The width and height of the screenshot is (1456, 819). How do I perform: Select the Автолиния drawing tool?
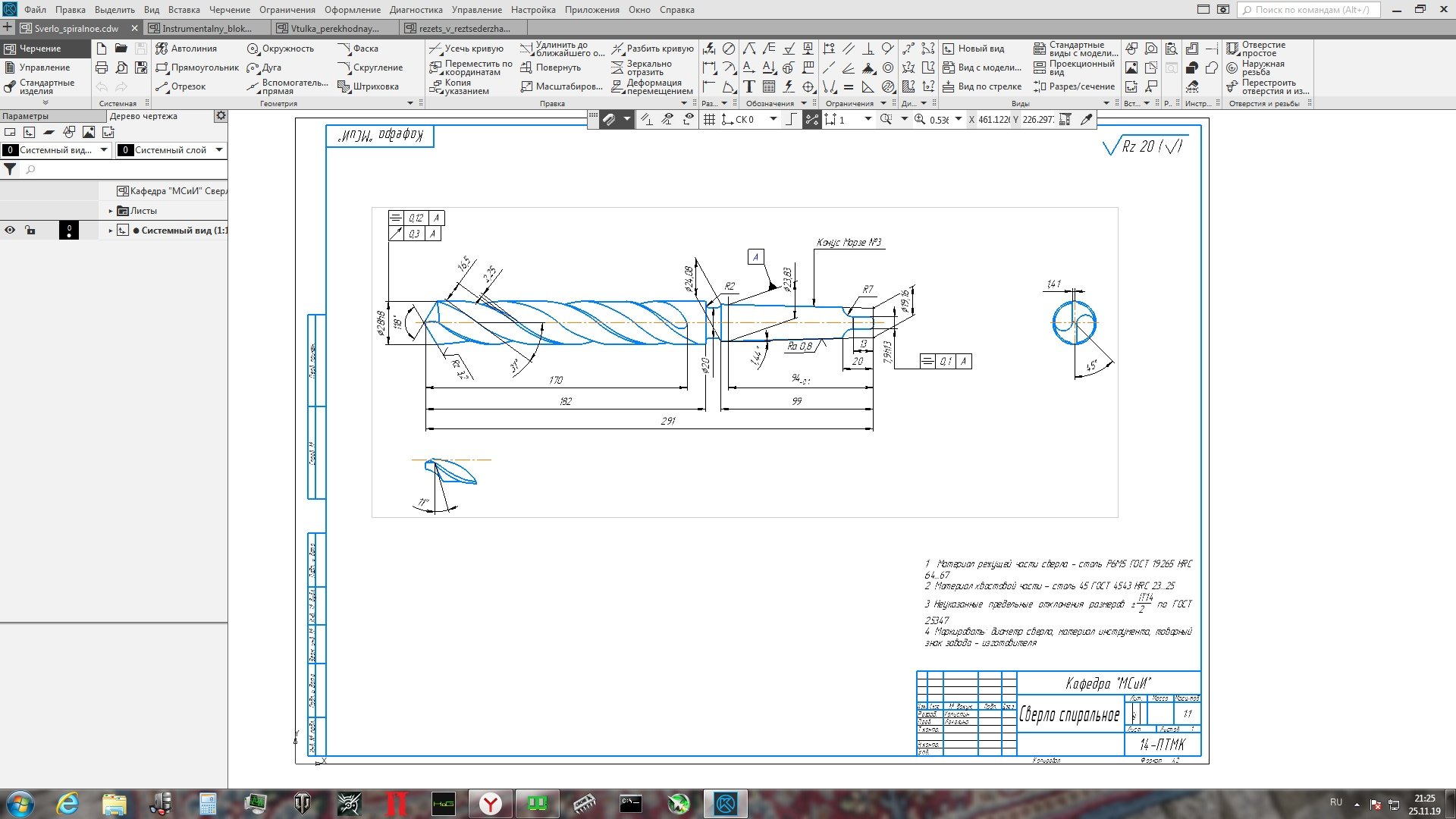tap(186, 49)
